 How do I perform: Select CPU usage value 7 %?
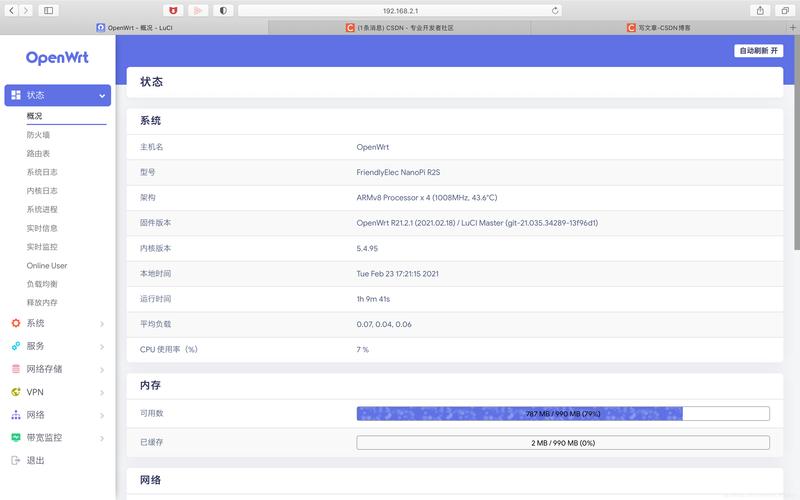pos(362,349)
